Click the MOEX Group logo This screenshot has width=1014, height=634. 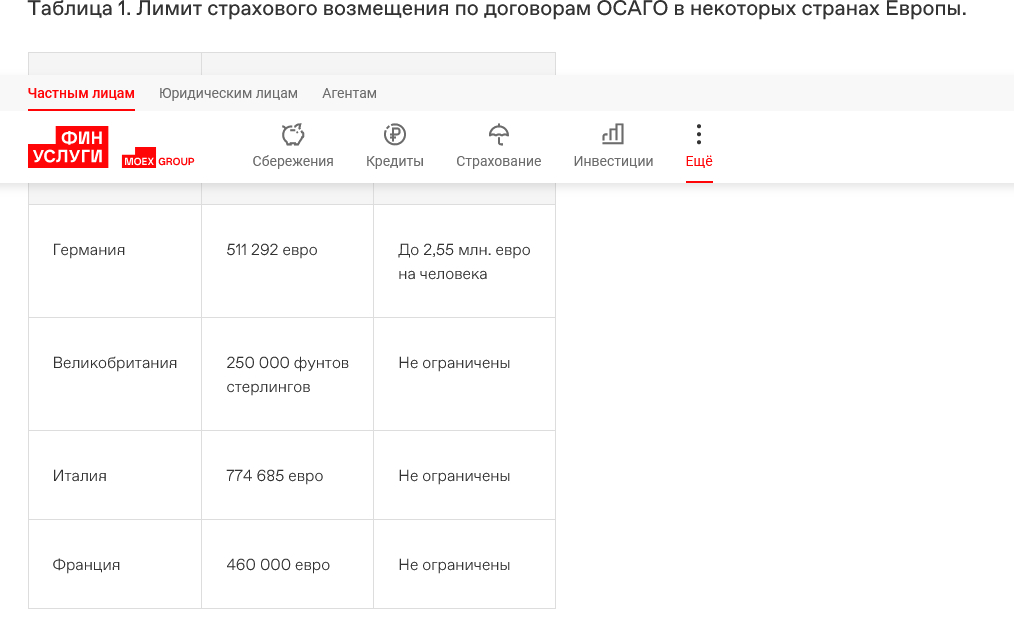pos(158,158)
